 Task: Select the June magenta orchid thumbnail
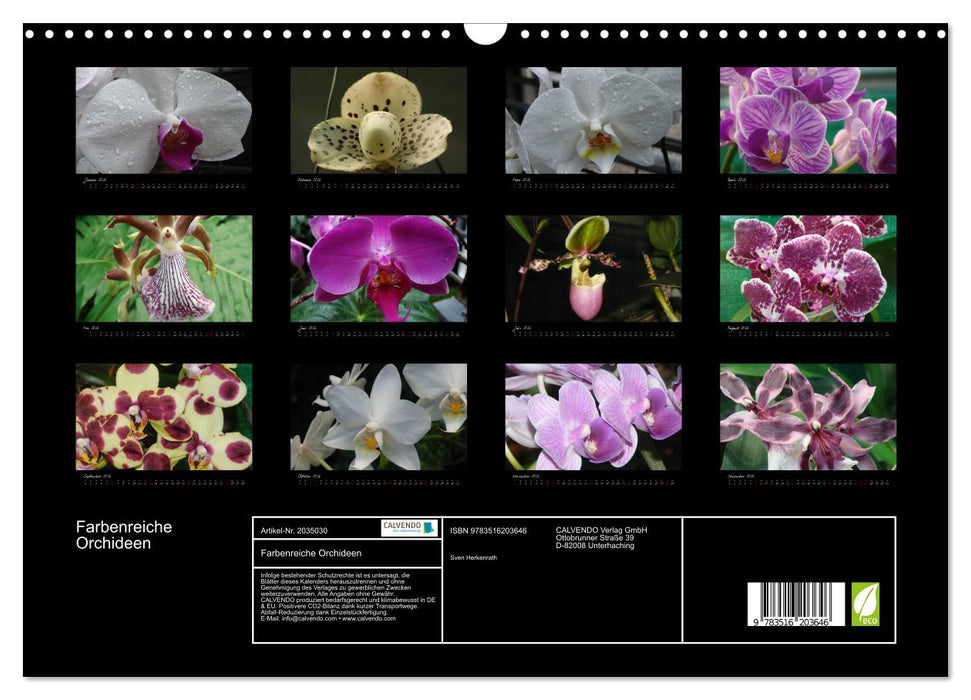click(x=378, y=268)
